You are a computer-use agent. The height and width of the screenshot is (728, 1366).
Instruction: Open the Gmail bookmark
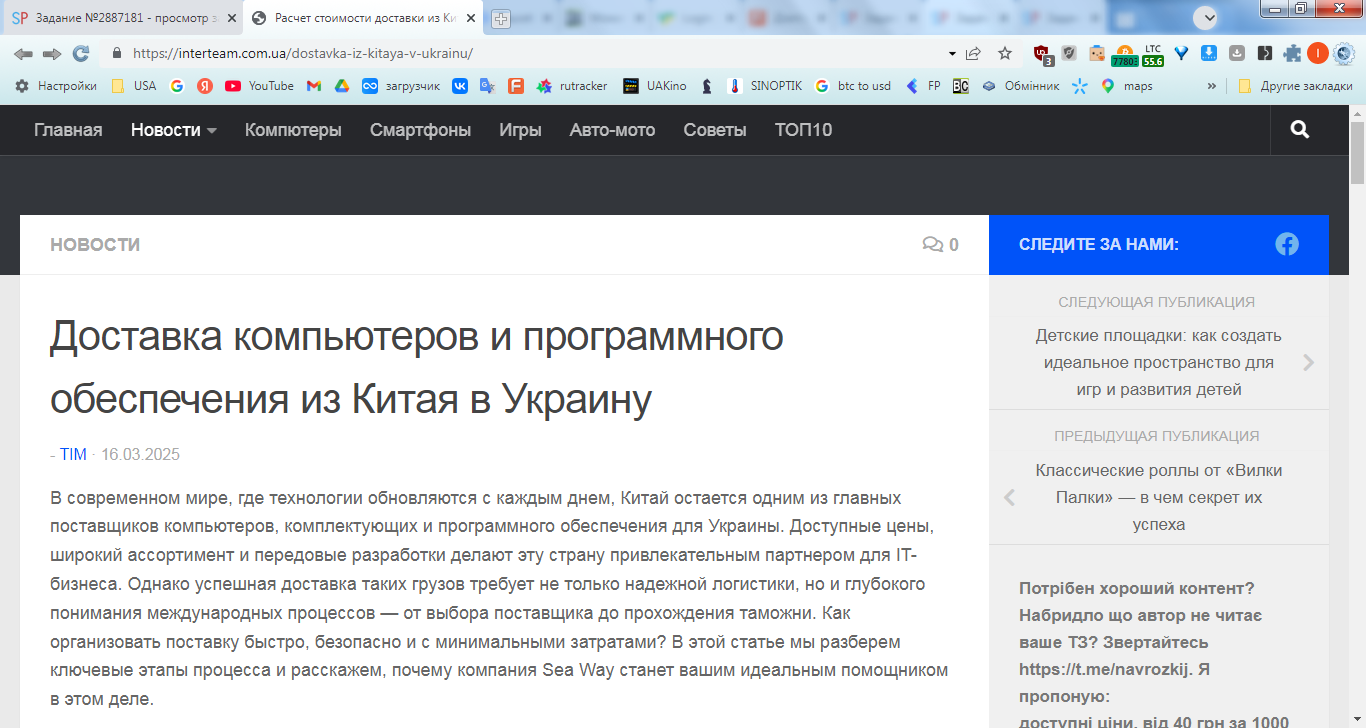click(x=314, y=86)
